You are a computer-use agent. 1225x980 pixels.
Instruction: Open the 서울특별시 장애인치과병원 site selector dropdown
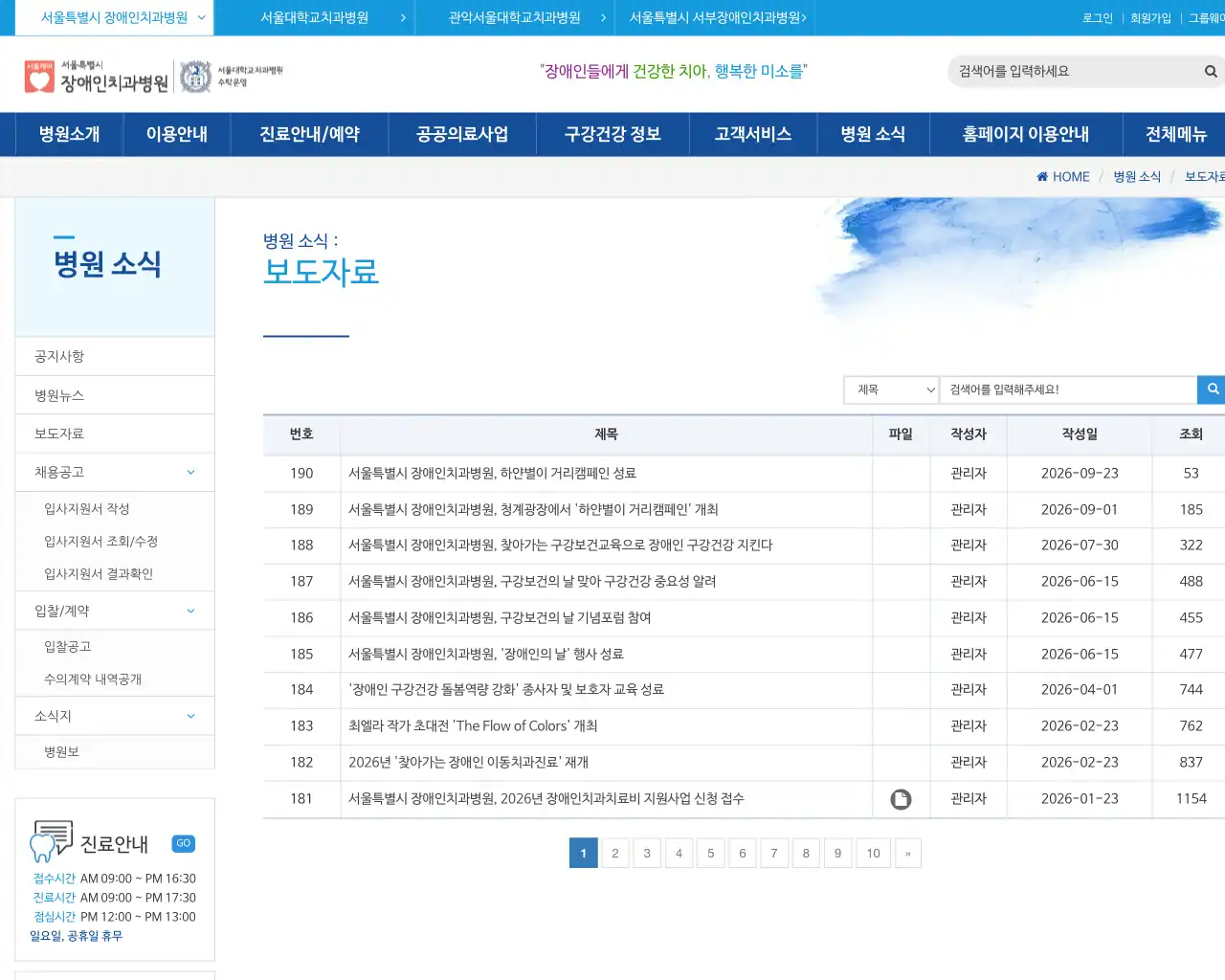115,18
